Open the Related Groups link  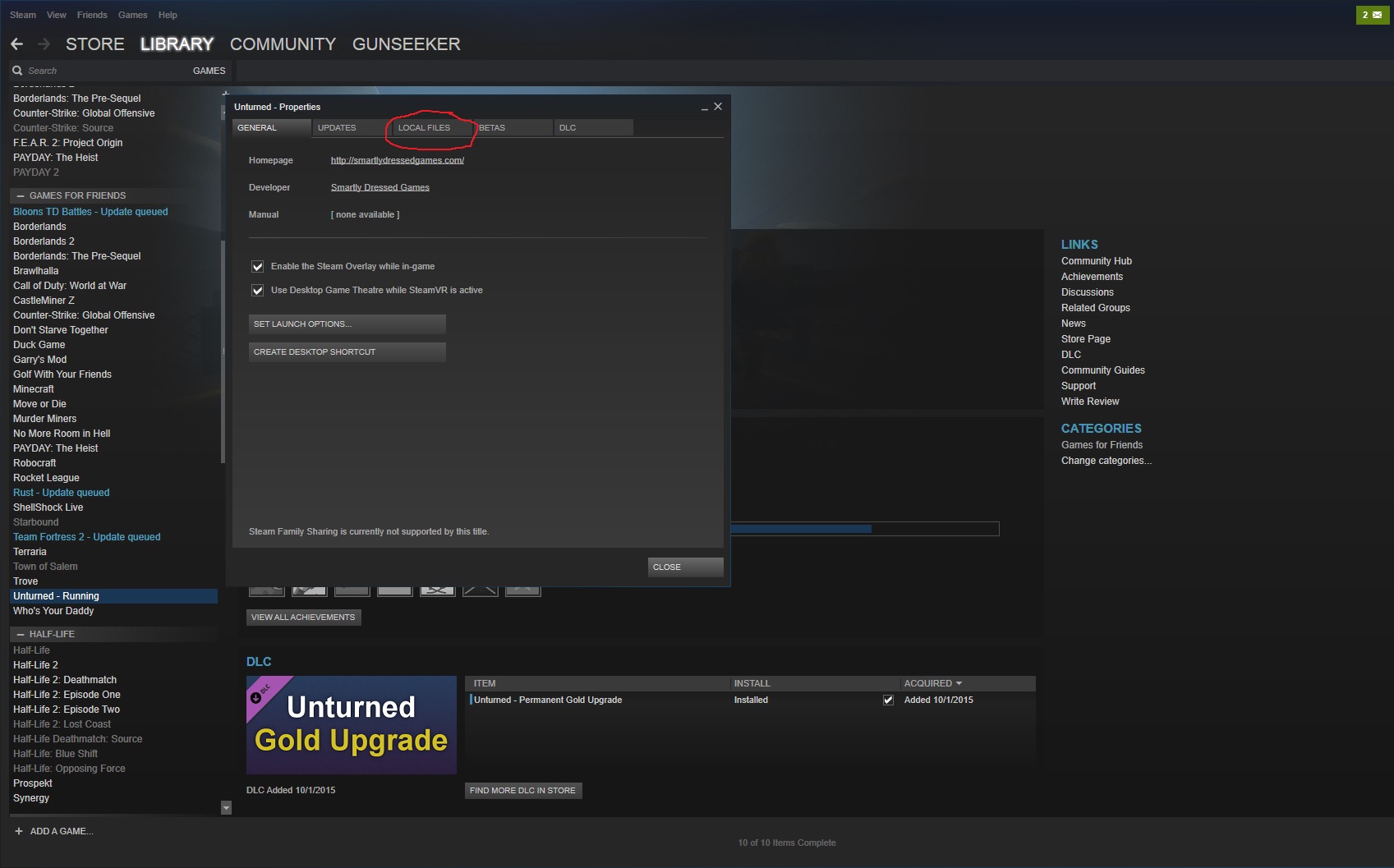1096,308
